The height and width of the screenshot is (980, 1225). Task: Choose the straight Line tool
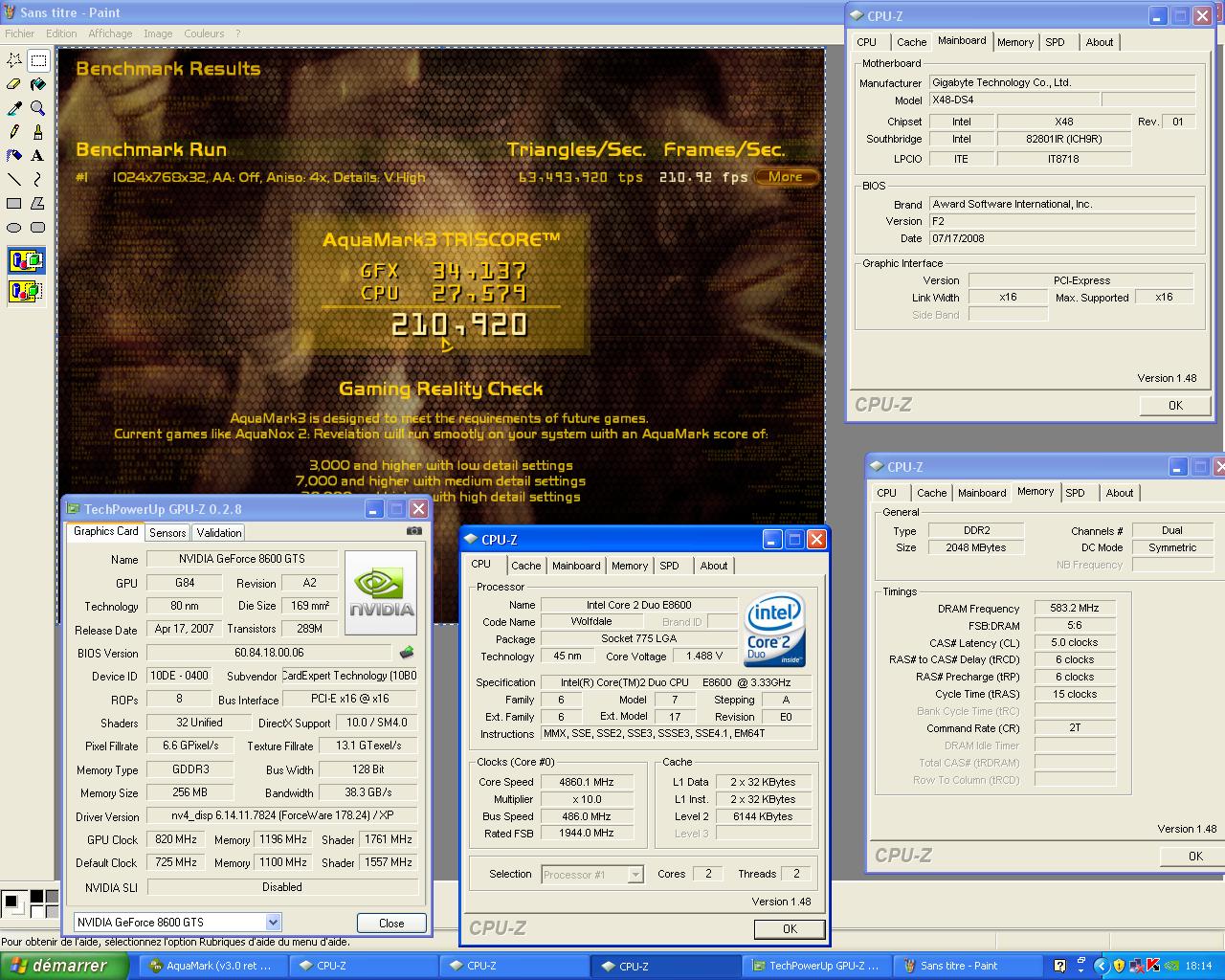coord(14,179)
